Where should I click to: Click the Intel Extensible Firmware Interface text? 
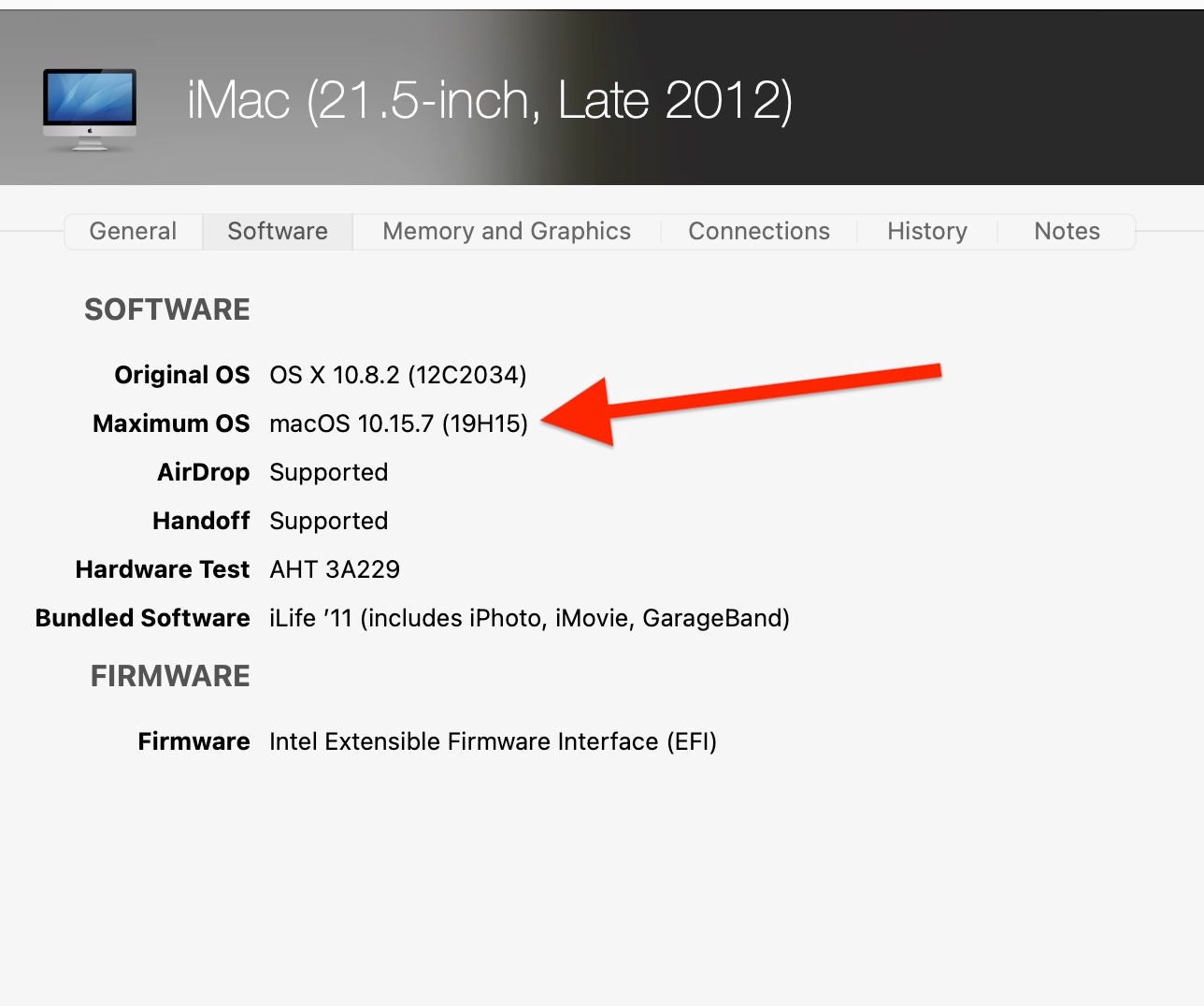tap(493, 741)
